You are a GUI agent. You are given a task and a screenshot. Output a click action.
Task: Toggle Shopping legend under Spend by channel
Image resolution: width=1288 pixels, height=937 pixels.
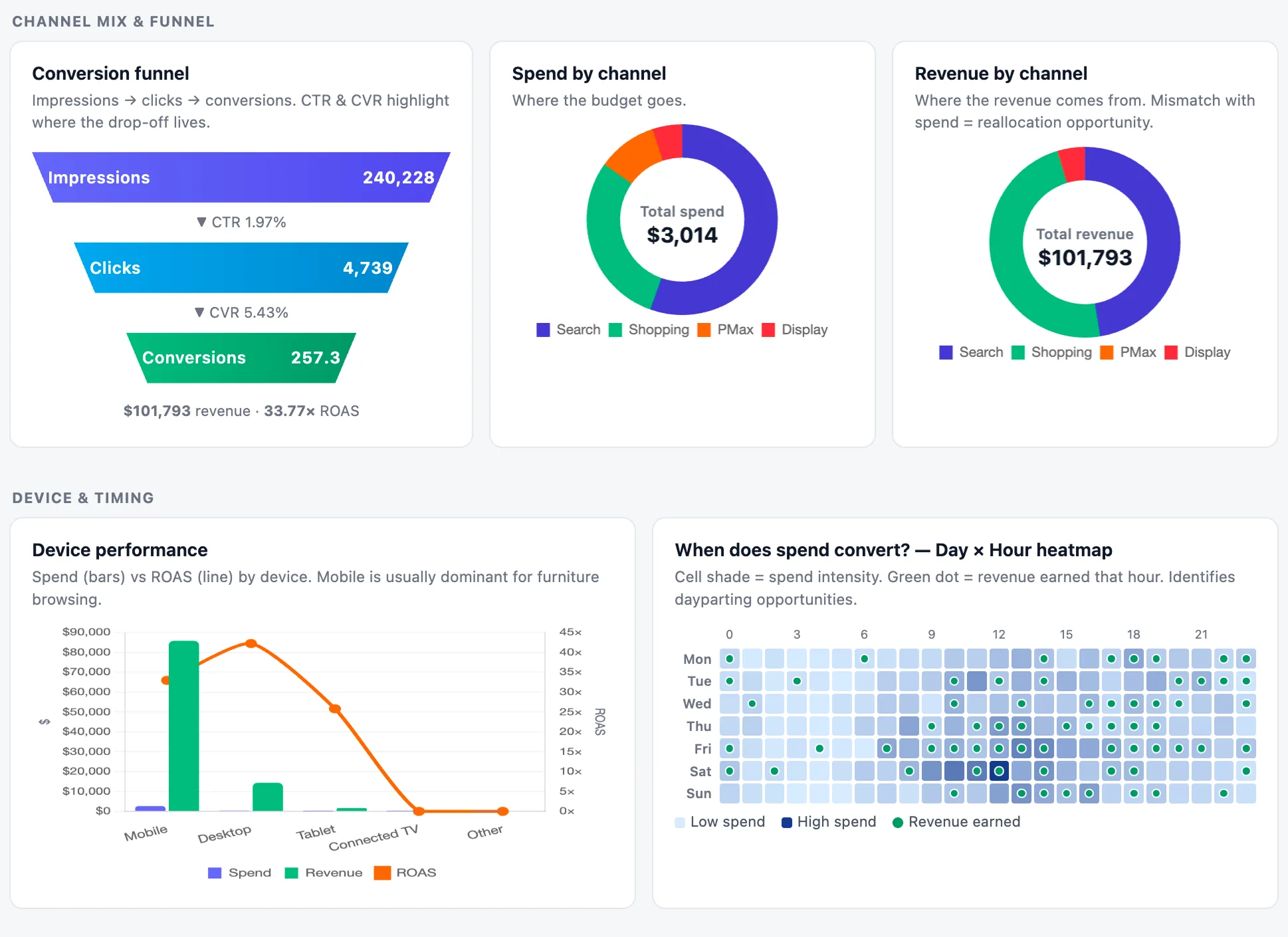[x=649, y=330]
